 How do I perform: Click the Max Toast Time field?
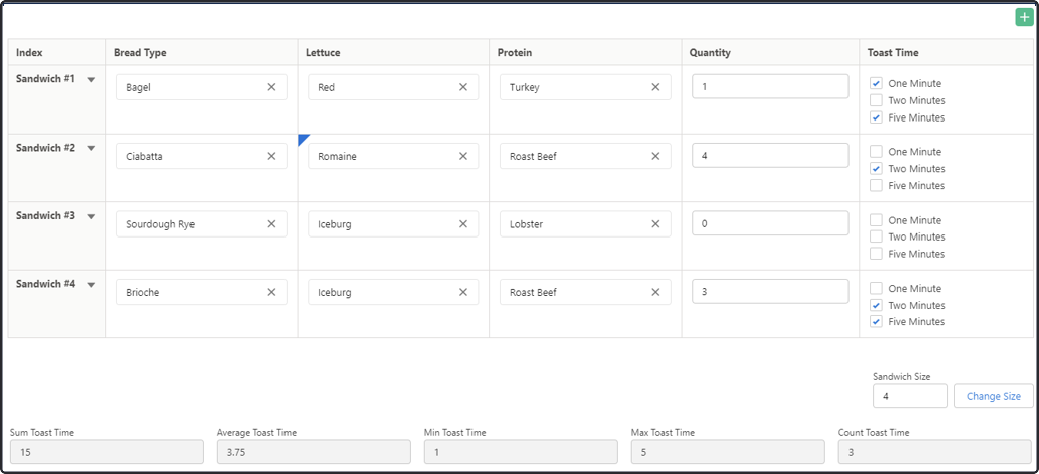(728, 452)
